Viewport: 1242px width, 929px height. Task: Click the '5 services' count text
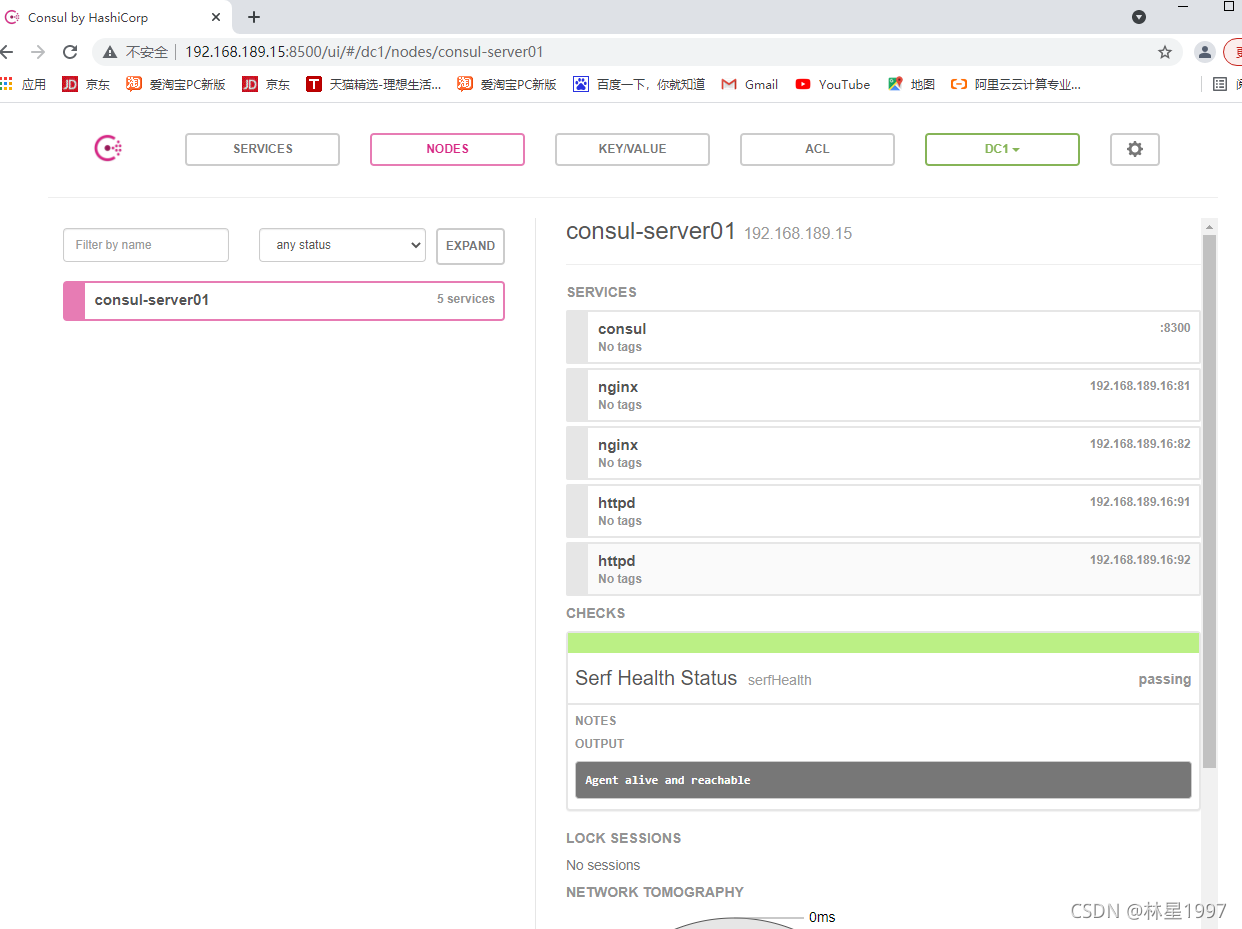466,299
